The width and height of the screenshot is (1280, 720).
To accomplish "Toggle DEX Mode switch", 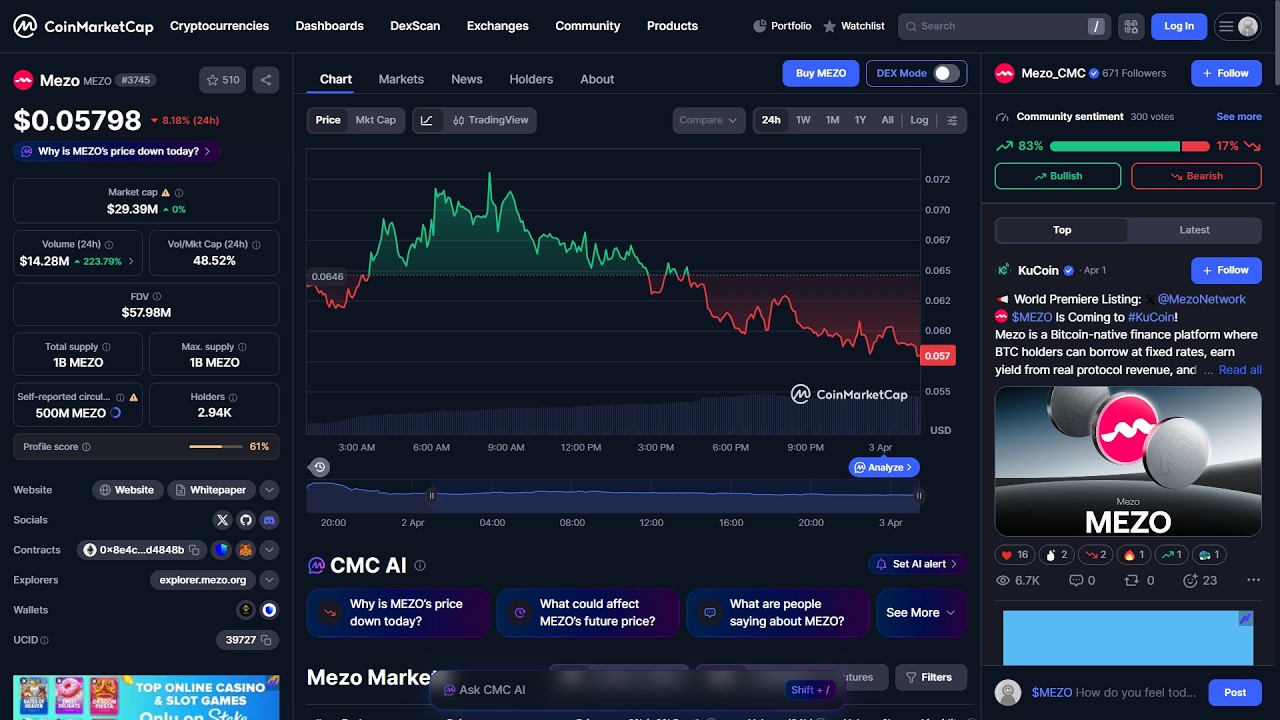I will 946,73.
